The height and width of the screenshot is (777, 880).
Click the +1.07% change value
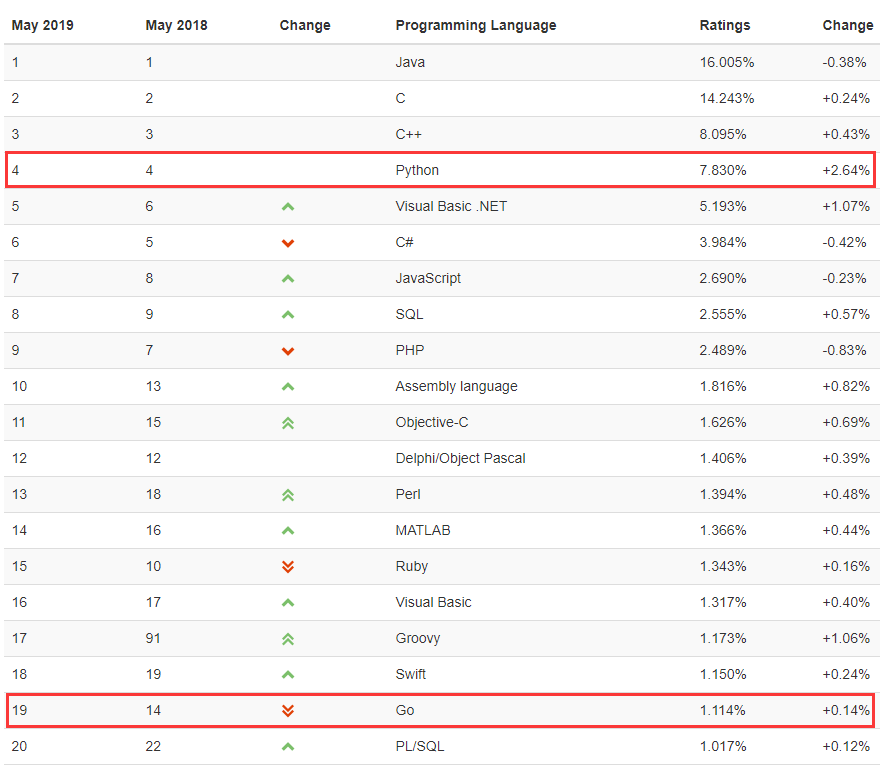tap(846, 207)
